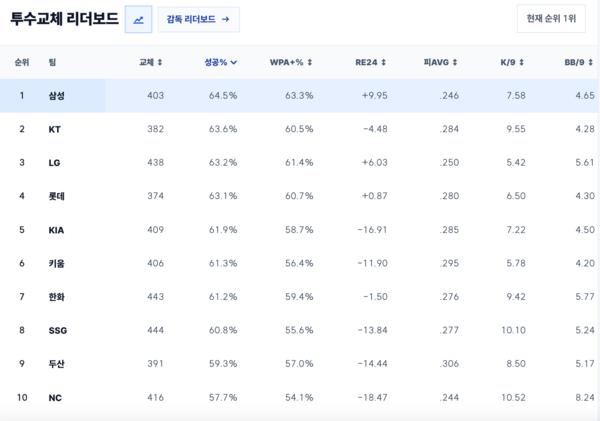The image size is (600, 421).
Task: Click KT's 382 substitutions value
Action: 155,129
